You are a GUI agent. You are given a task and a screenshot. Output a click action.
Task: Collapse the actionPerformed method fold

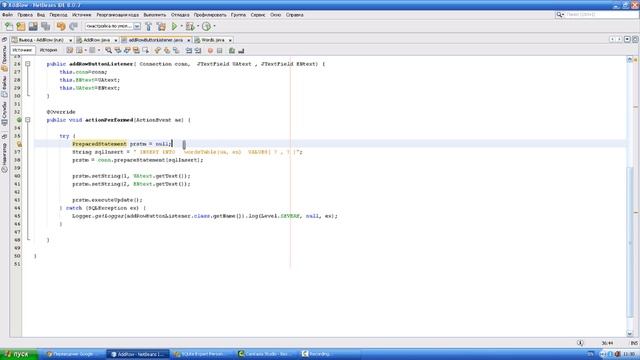(x=28, y=120)
